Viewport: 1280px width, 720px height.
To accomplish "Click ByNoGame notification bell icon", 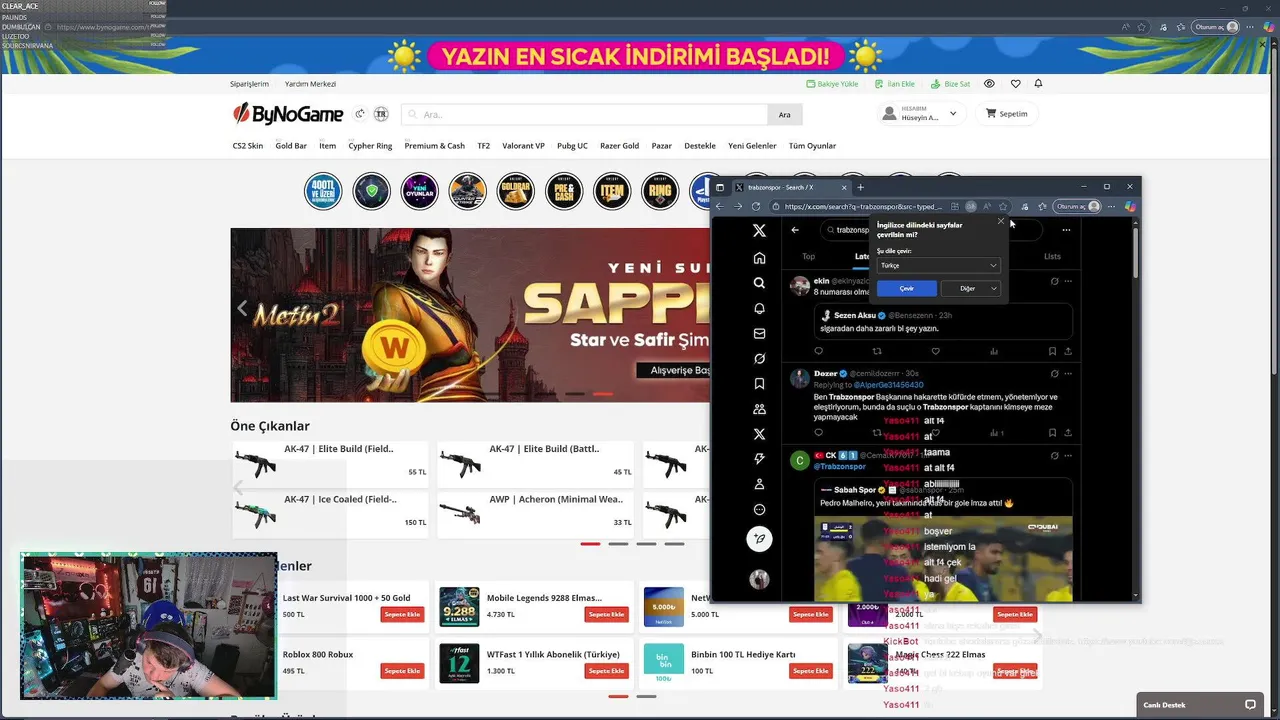I will [x=1038, y=84].
